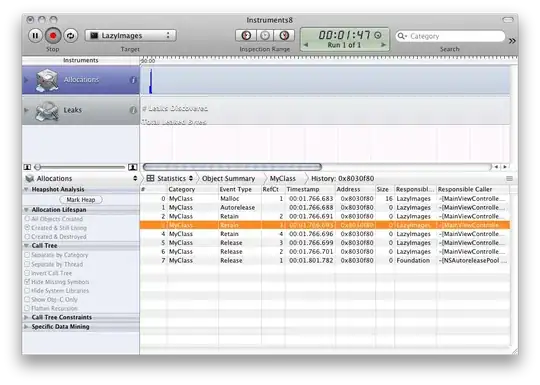Screen dimensions: 540x385
Task: Open Allocations instrument info button
Action: tap(133, 80)
